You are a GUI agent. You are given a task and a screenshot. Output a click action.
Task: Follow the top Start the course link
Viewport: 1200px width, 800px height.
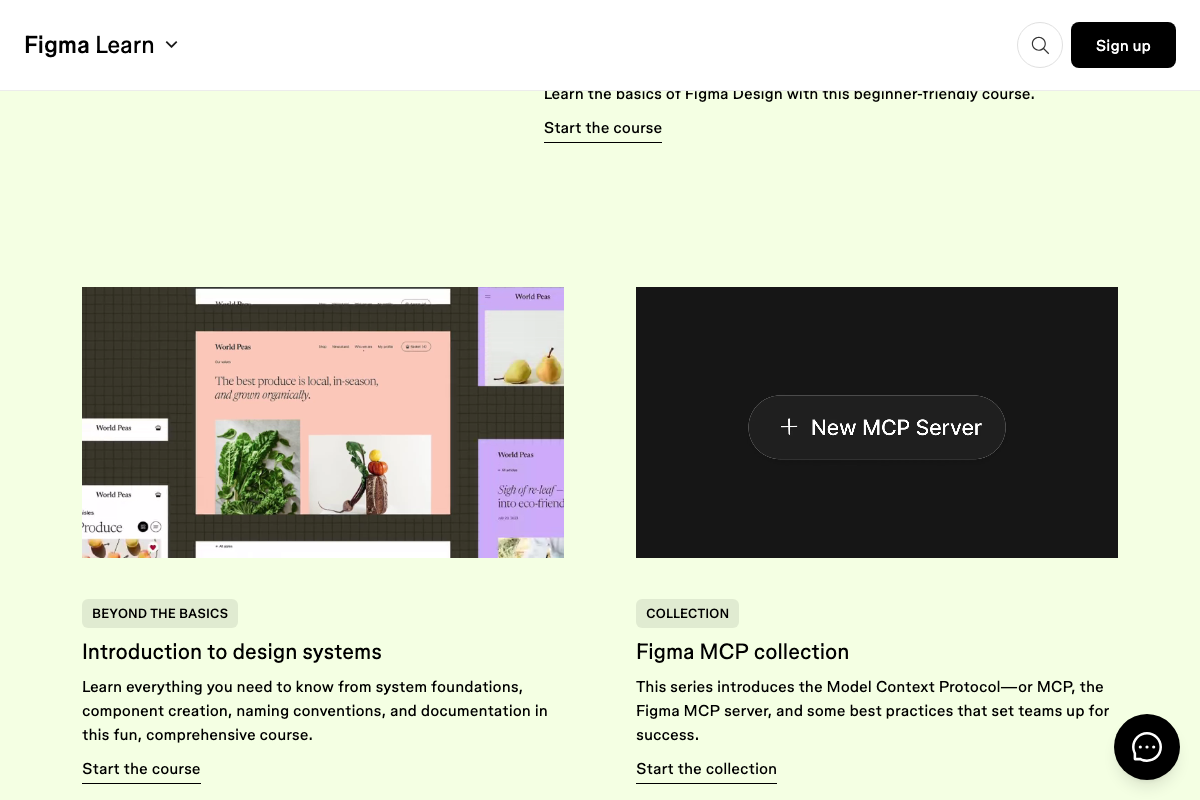click(x=603, y=128)
